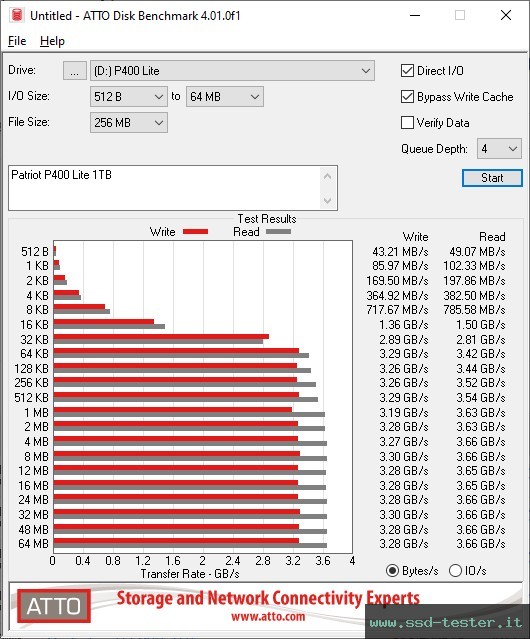The width and height of the screenshot is (530, 639).
Task: Click the 1 MB row label in chart
Action: click(x=36, y=413)
